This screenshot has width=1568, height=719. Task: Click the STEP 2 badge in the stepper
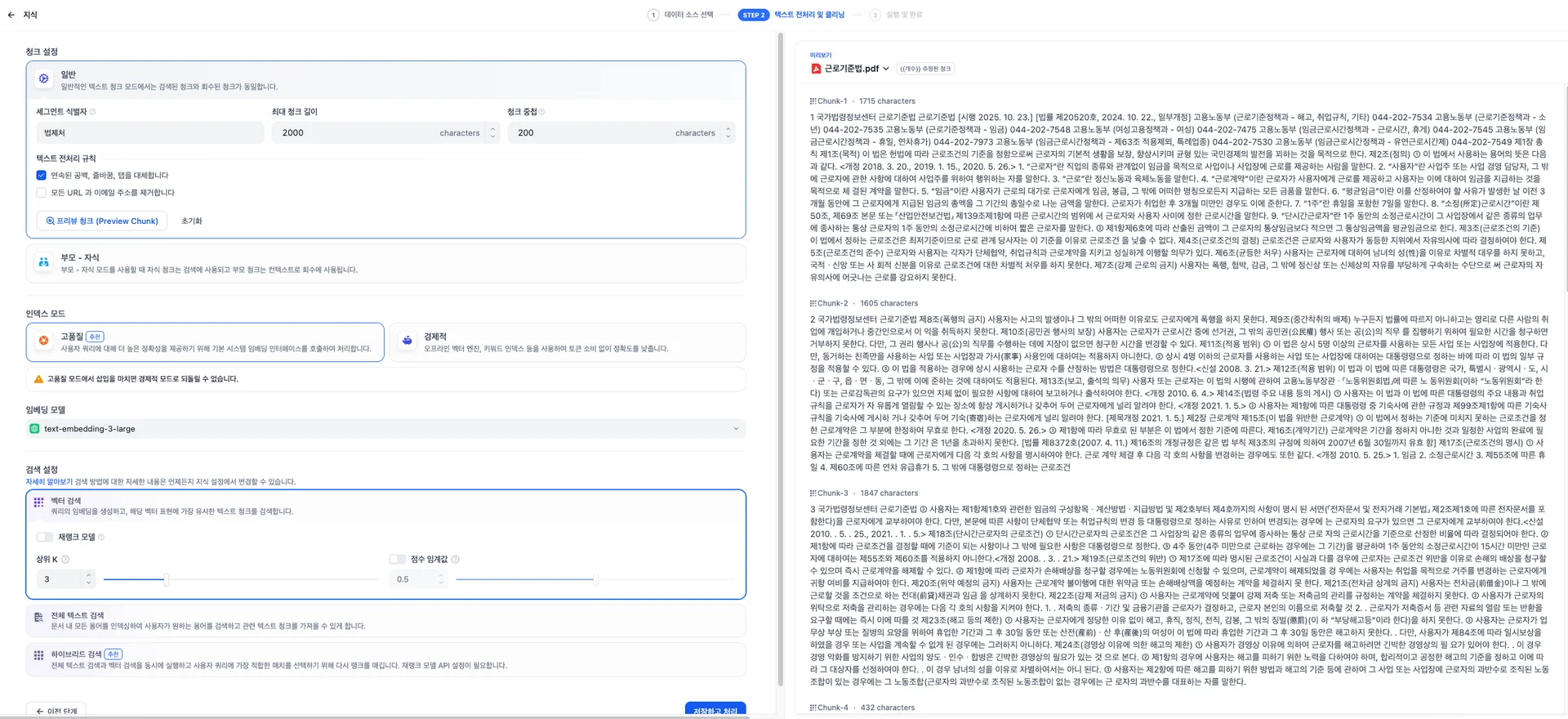[x=754, y=15]
